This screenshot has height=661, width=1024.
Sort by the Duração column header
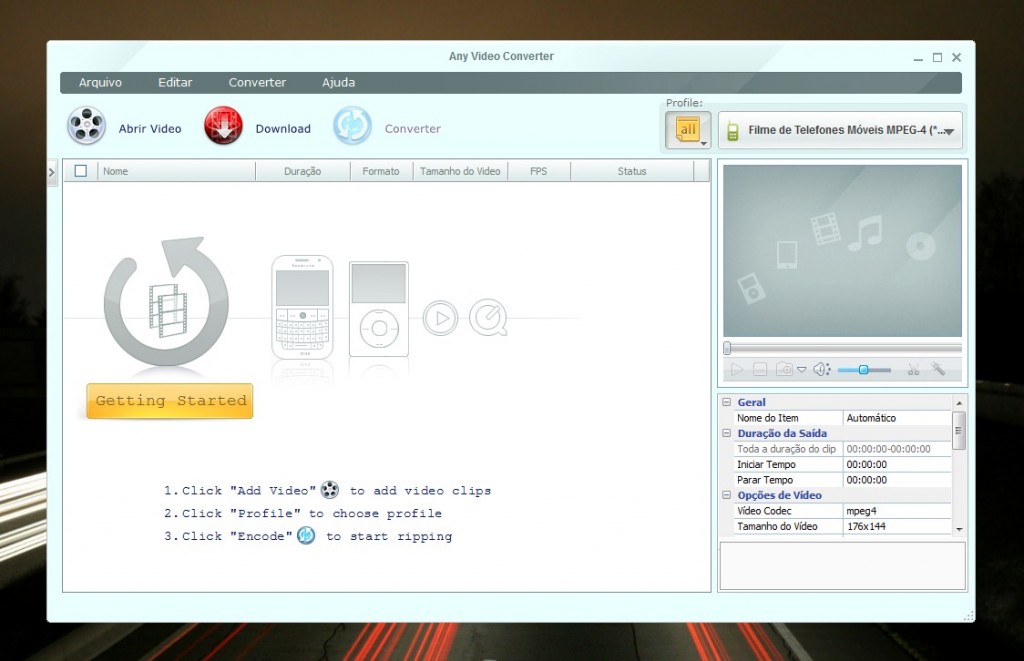[302, 171]
